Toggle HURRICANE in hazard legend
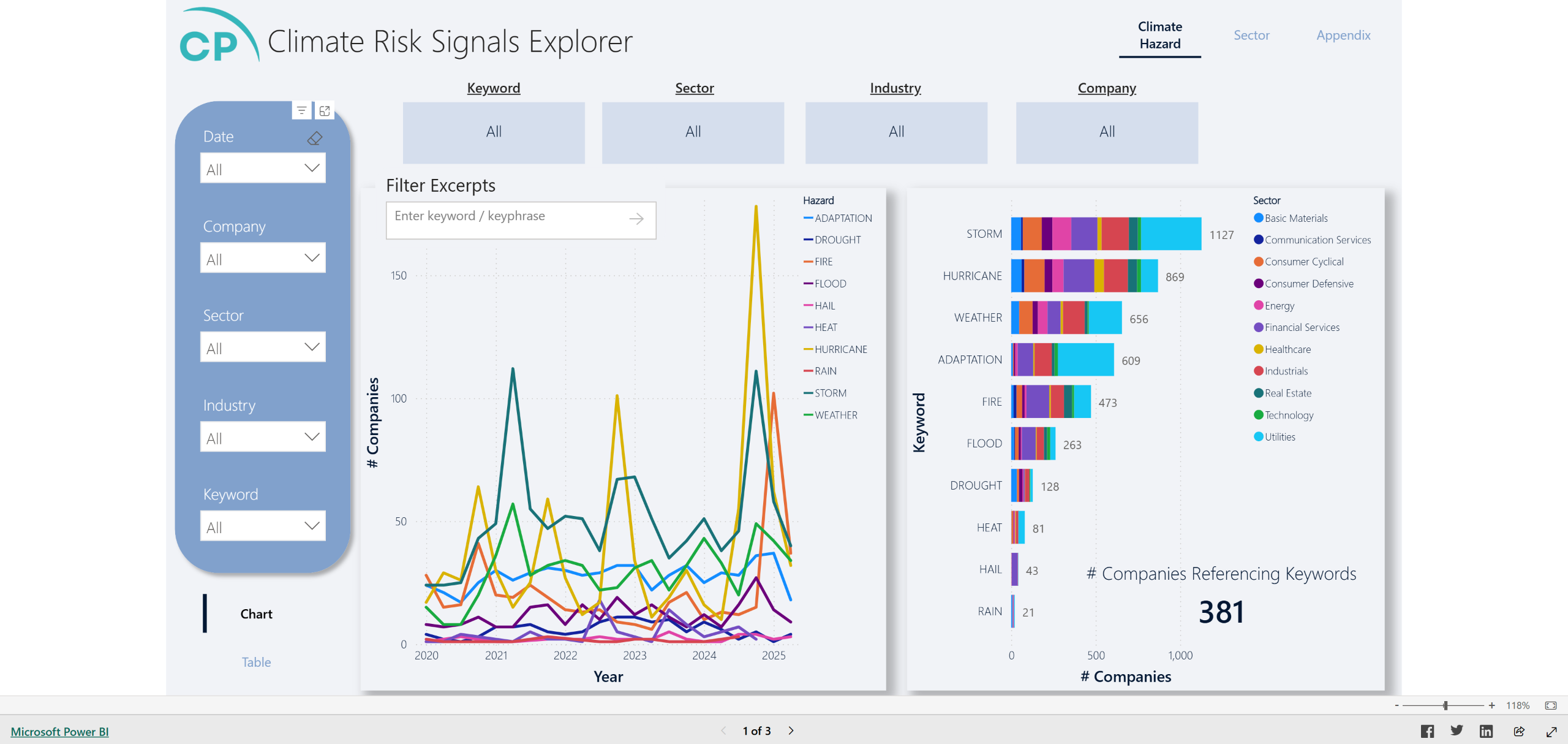Viewport: 1568px width, 744px height. pyautogui.click(x=840, y=349)
